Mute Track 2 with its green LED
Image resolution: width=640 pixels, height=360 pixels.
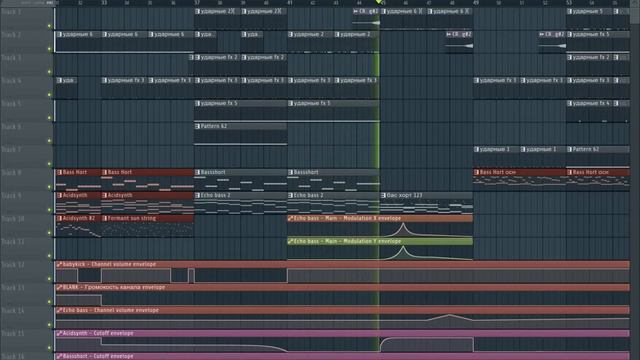(x=50, y=49)
